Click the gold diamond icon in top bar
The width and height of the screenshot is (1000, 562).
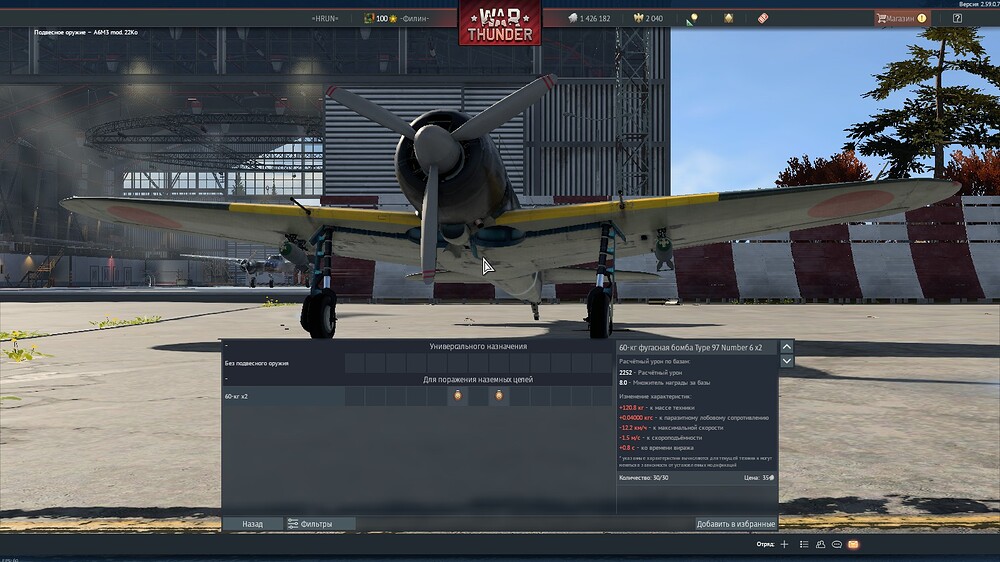728,18
